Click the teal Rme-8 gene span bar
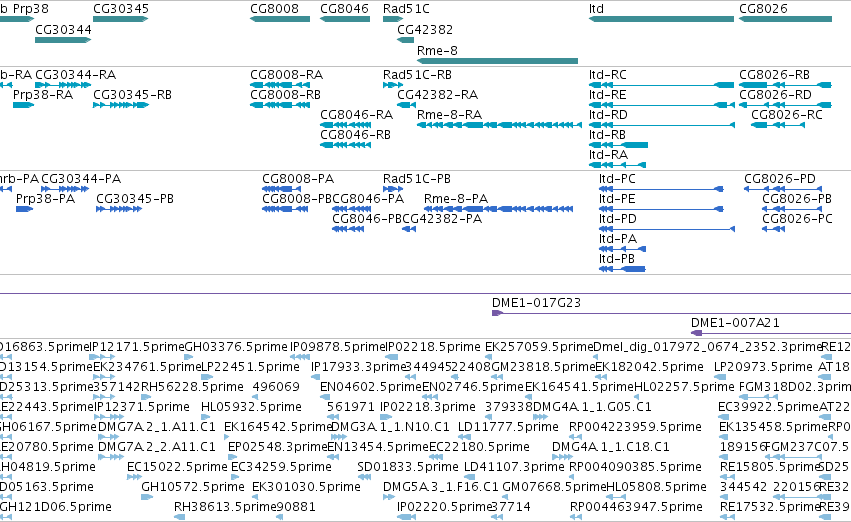Screen dimensions: 851x522 (497, 61)
